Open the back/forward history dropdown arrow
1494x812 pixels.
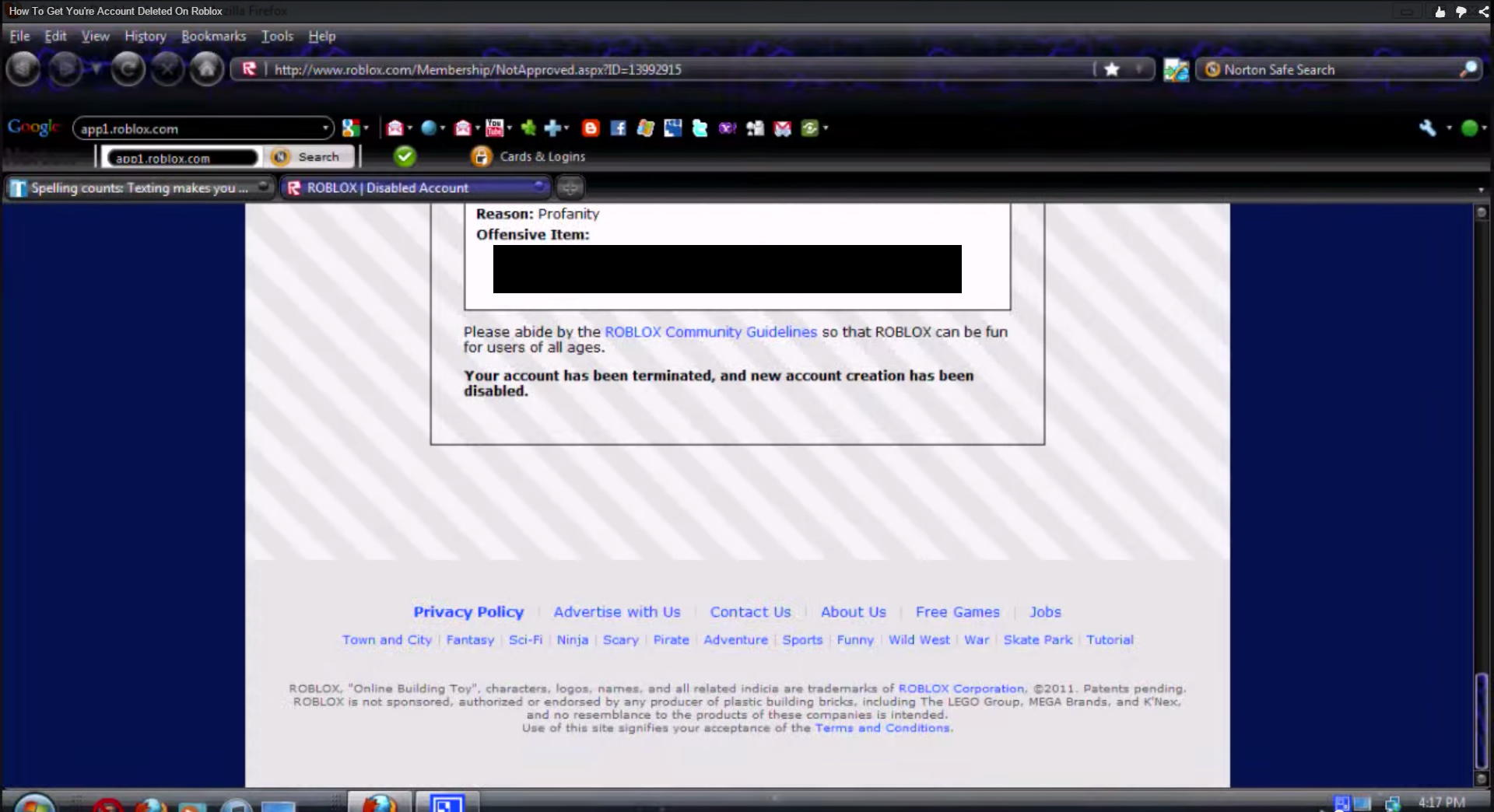point(96,69)
